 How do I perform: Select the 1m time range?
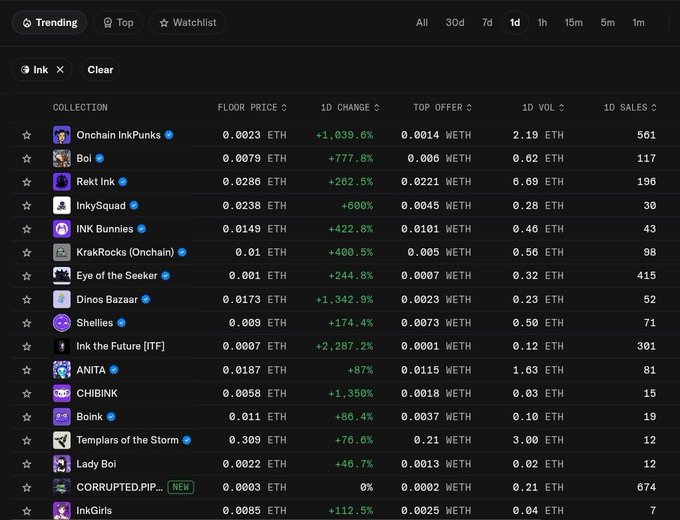(x=638, y=23)
